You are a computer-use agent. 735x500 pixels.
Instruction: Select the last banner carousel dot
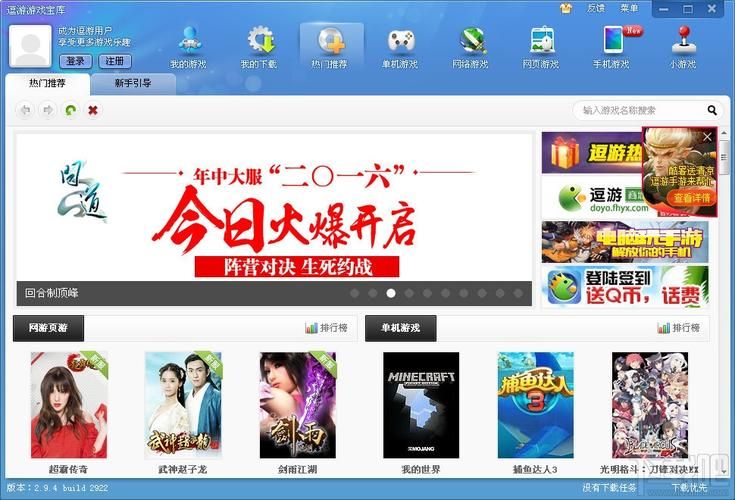coord(518,293)
